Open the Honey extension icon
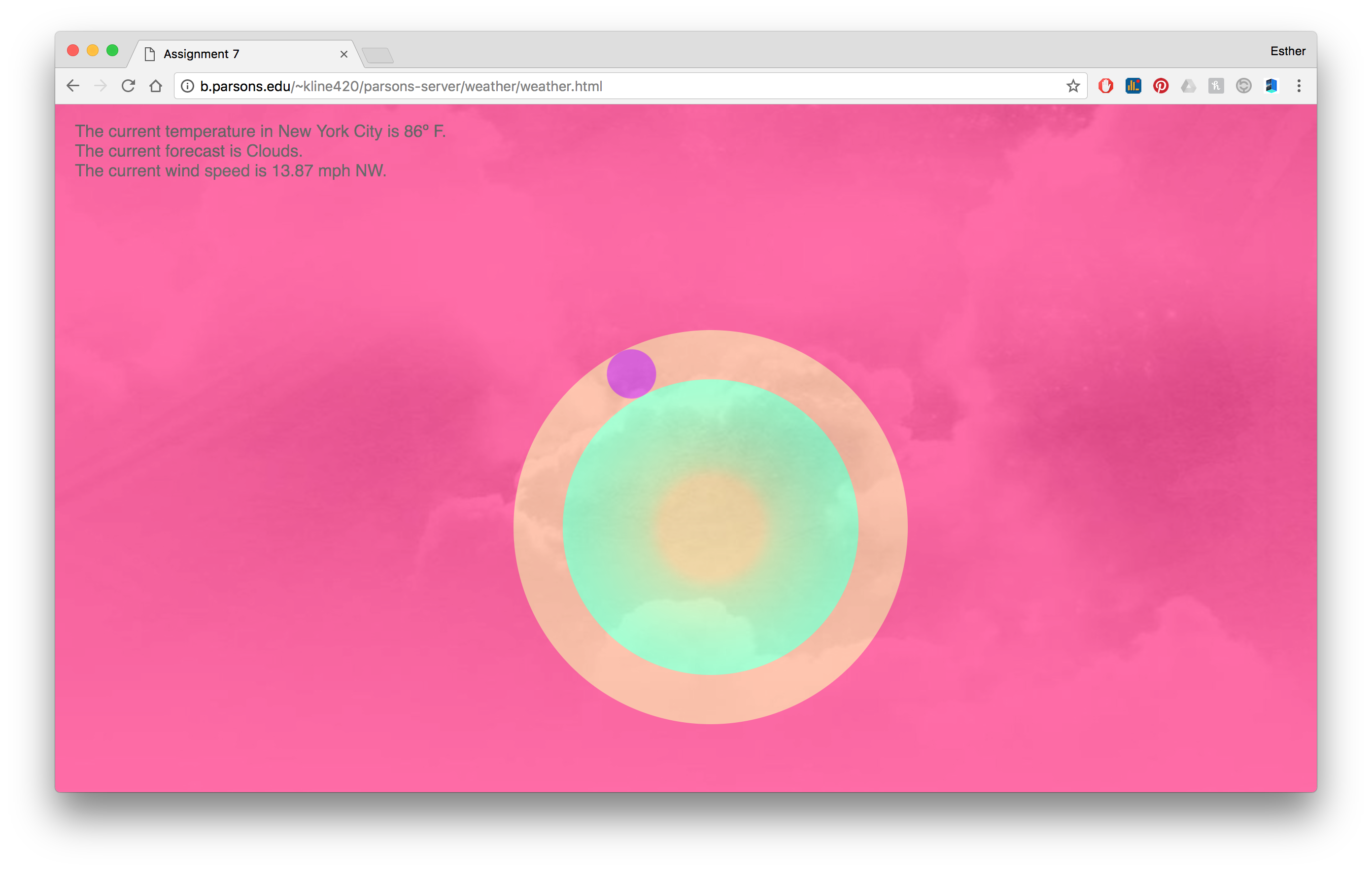Viewport: 1372px width, 871px height. (1216, 86)
